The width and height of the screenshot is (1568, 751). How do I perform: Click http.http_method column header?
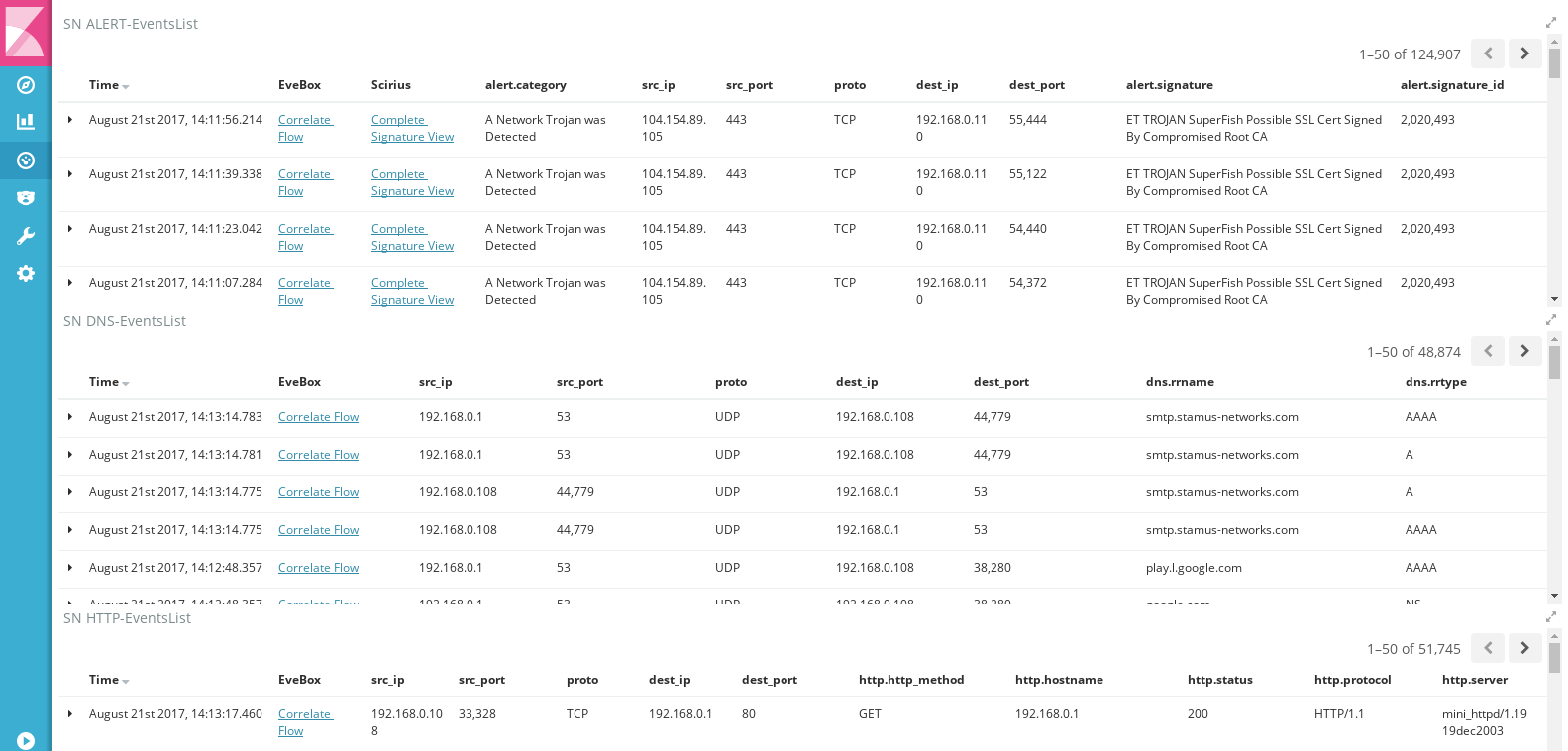point(911,680)
